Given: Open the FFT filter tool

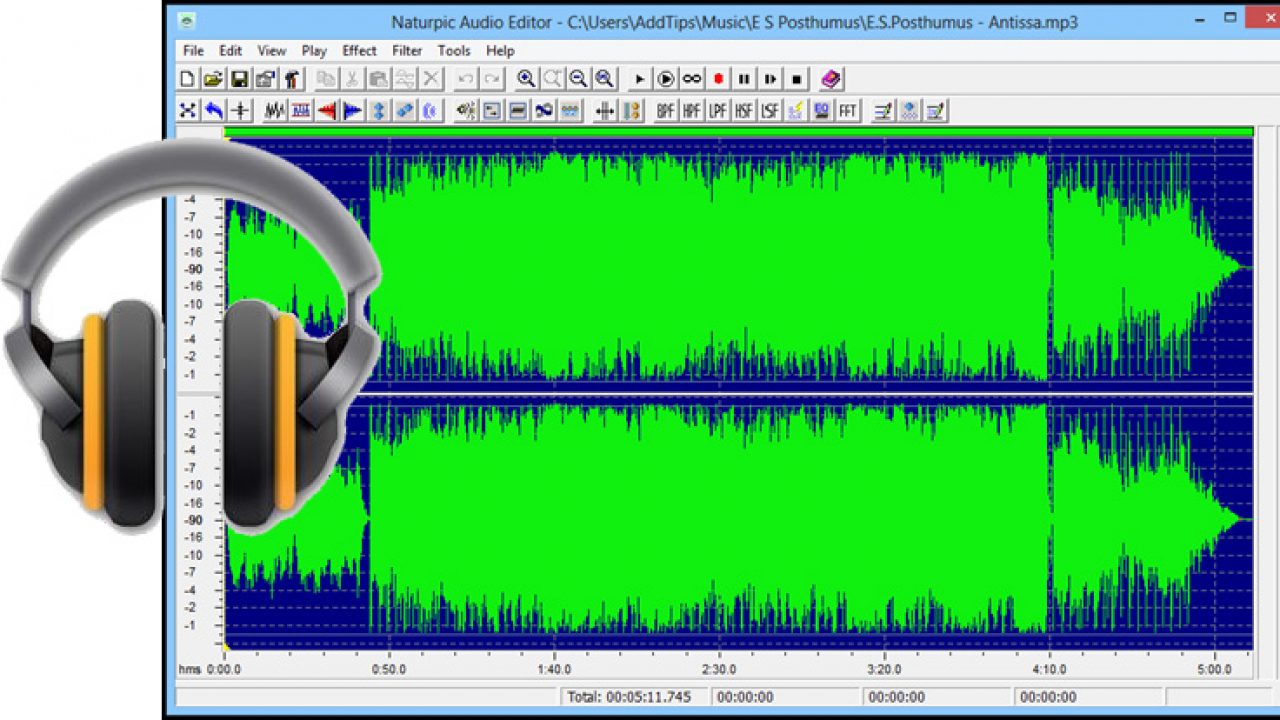Looking at the screenshot, I should coord(848,111).
